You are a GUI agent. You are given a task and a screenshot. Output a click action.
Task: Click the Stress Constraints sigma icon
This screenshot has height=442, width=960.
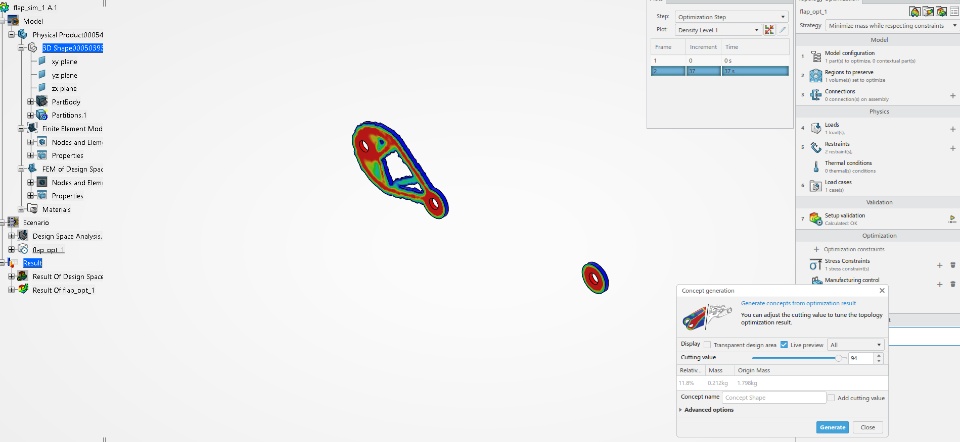coord(816,264)
